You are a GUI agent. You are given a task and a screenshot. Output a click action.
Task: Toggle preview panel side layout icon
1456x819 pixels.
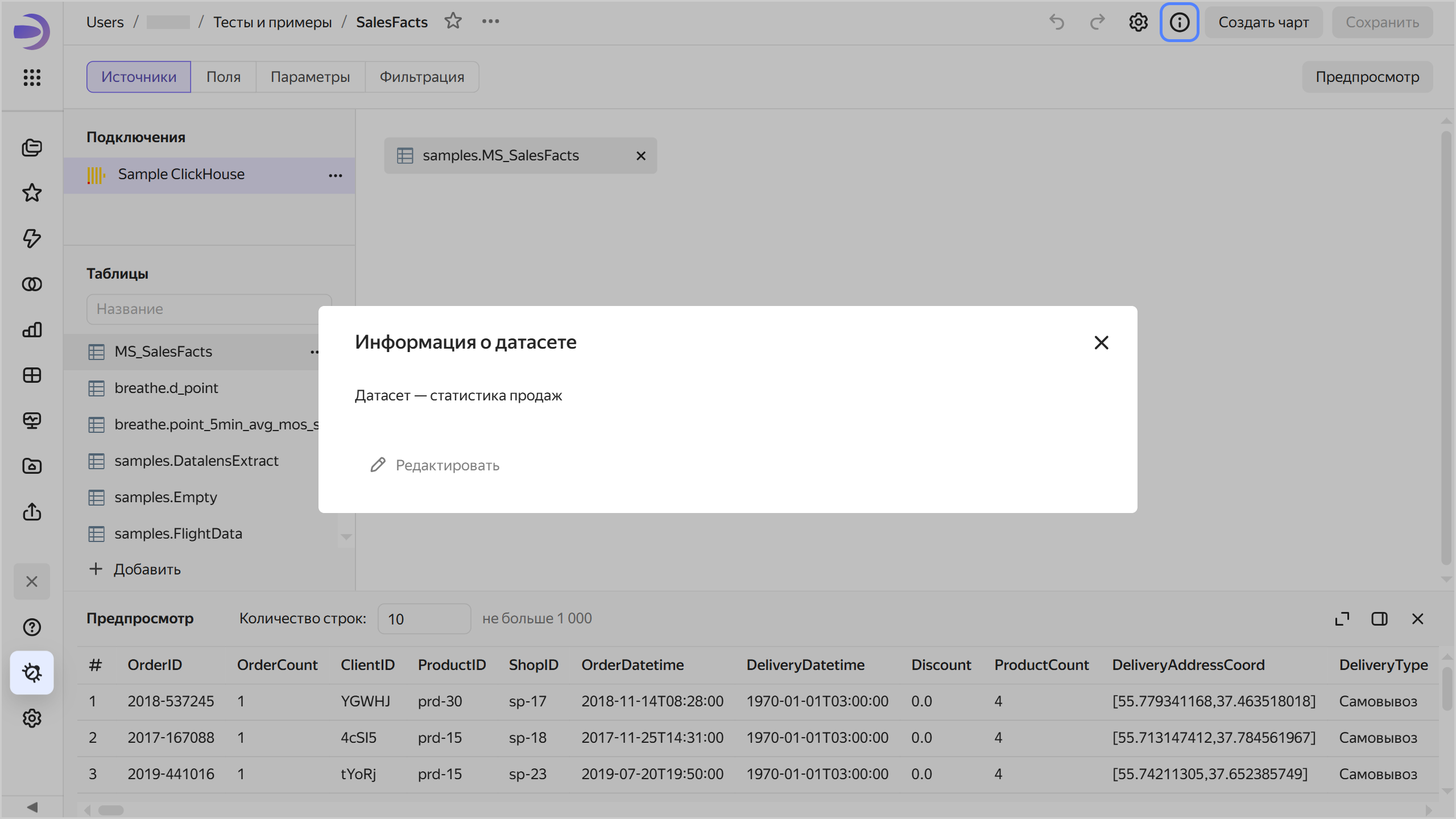click(x=1379, y=619)
